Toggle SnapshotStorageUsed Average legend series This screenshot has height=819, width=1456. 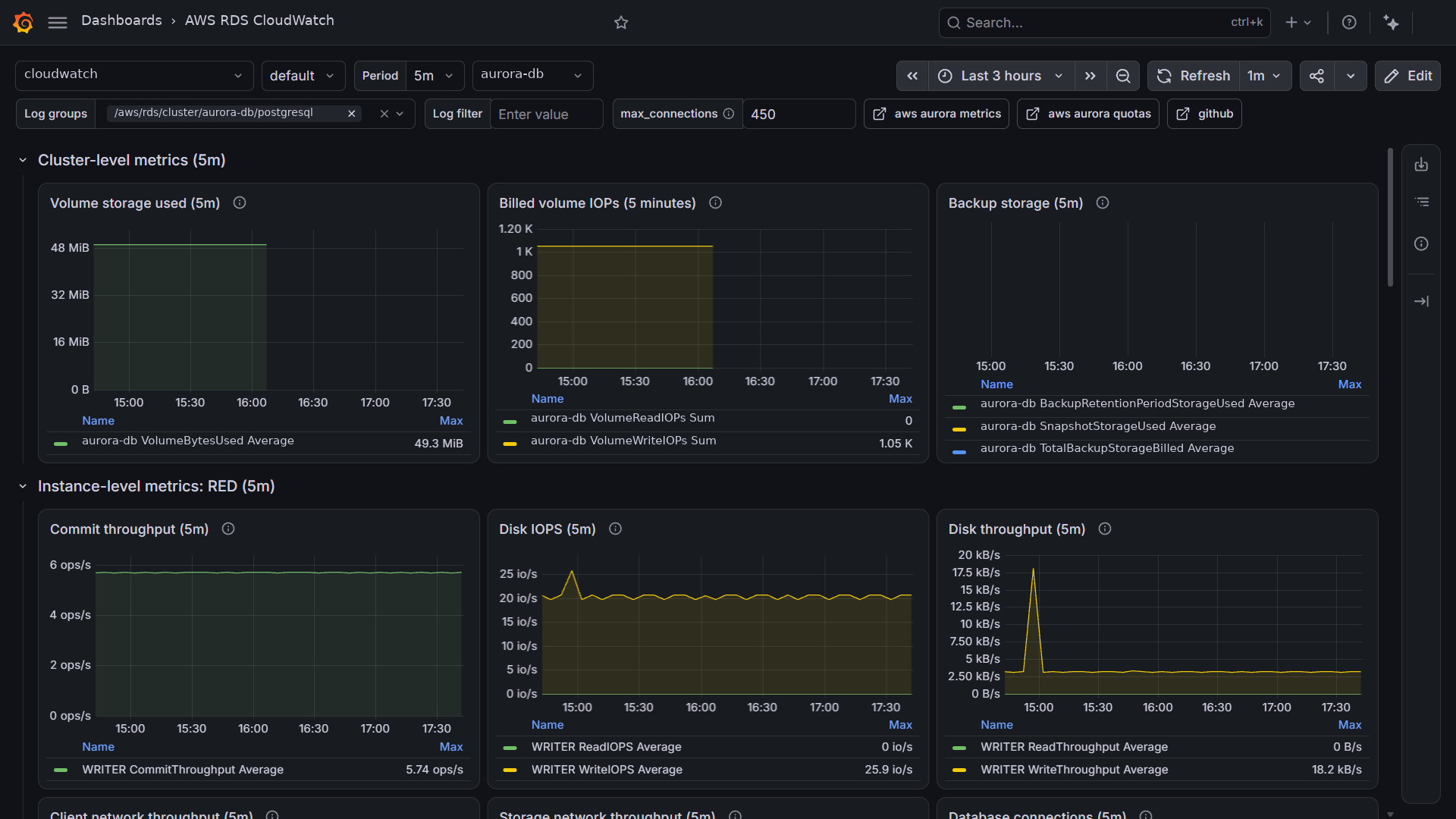tap(1097, 426)
